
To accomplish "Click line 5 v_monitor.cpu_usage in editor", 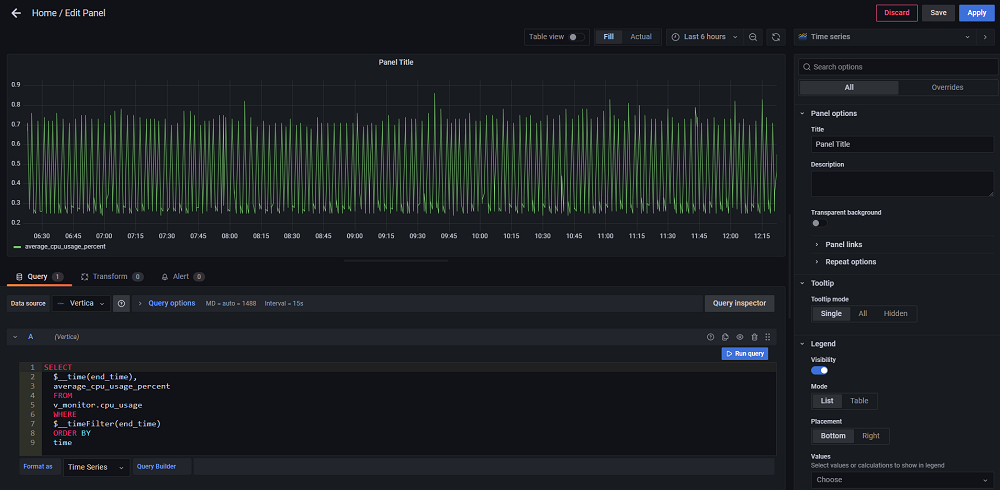I will (x=98, y=405).
